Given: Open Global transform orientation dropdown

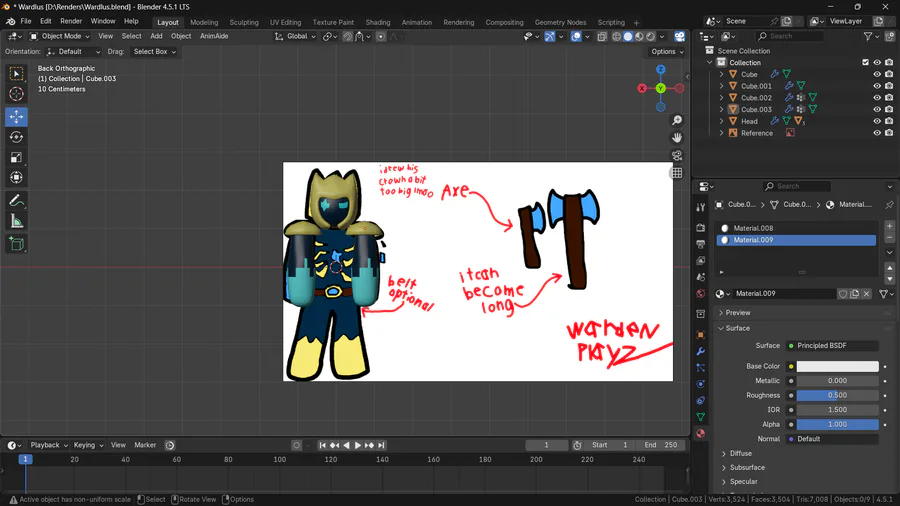Looking at the screenshot, I should [x=295, y=36].
